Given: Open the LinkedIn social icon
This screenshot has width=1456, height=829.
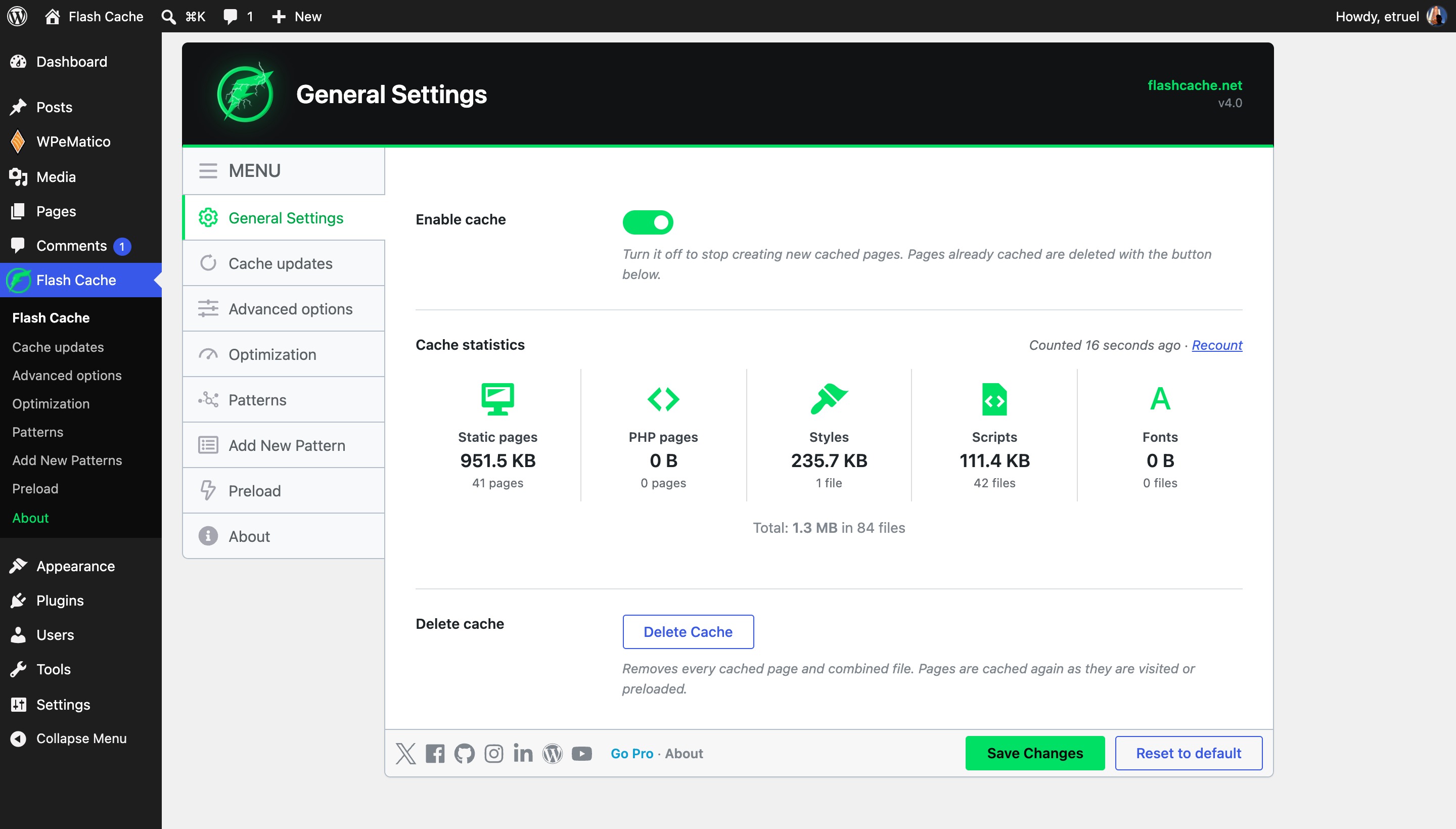Looking at the screenshot, I should pos(523,753).
